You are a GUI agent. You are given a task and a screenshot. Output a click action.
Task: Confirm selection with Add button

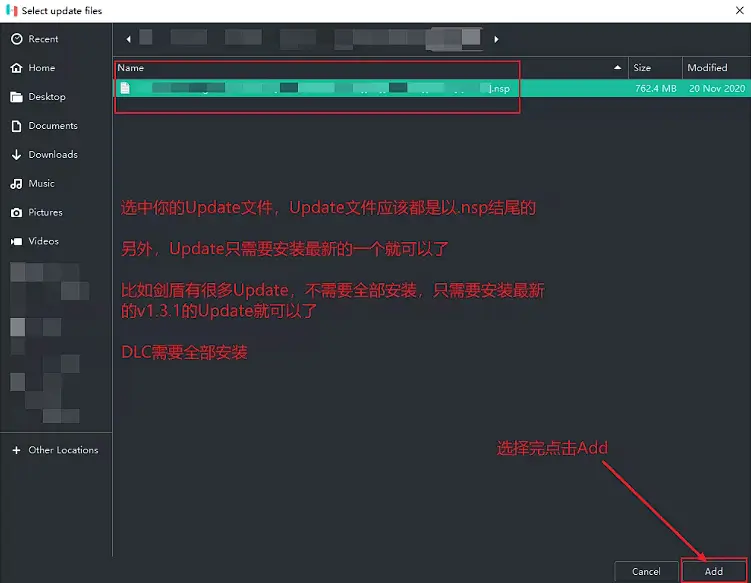[714, 572]
